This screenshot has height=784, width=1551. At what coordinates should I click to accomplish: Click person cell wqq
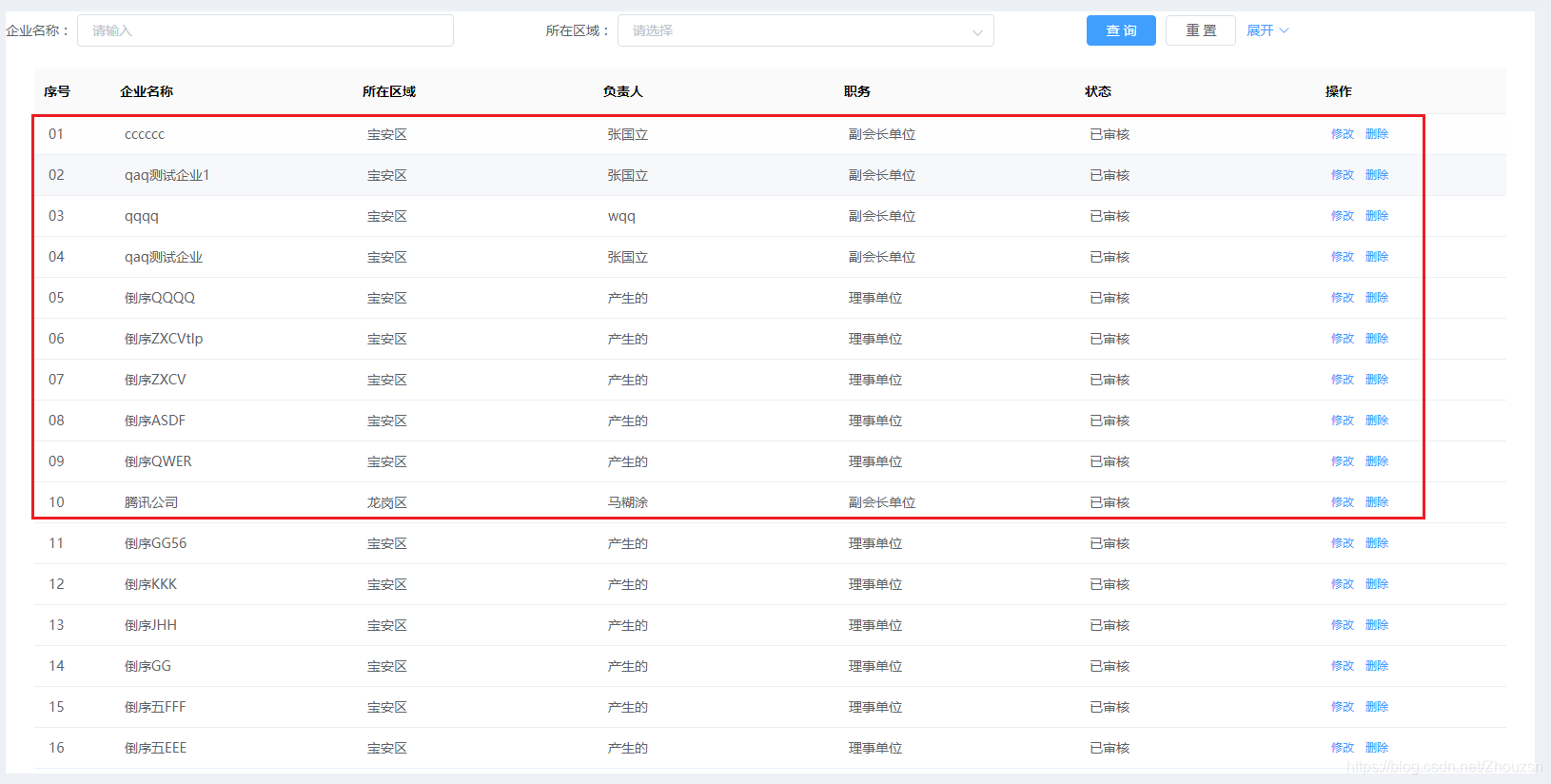tap(621, 216)
